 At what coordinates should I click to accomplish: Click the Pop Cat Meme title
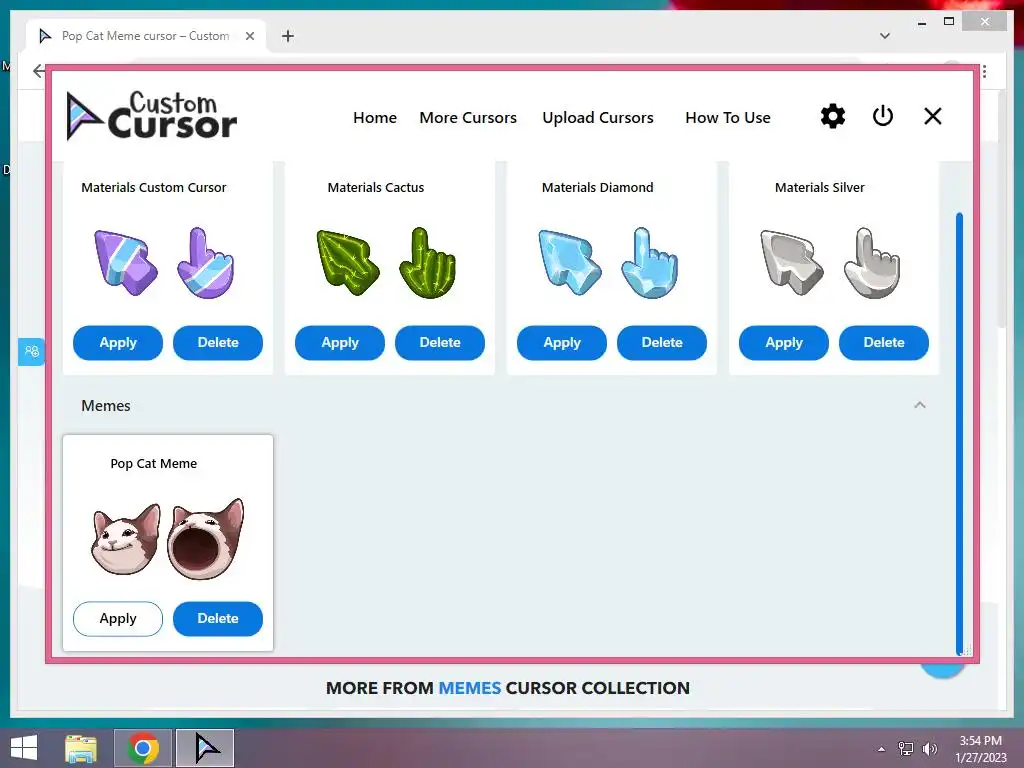point(153,464)
